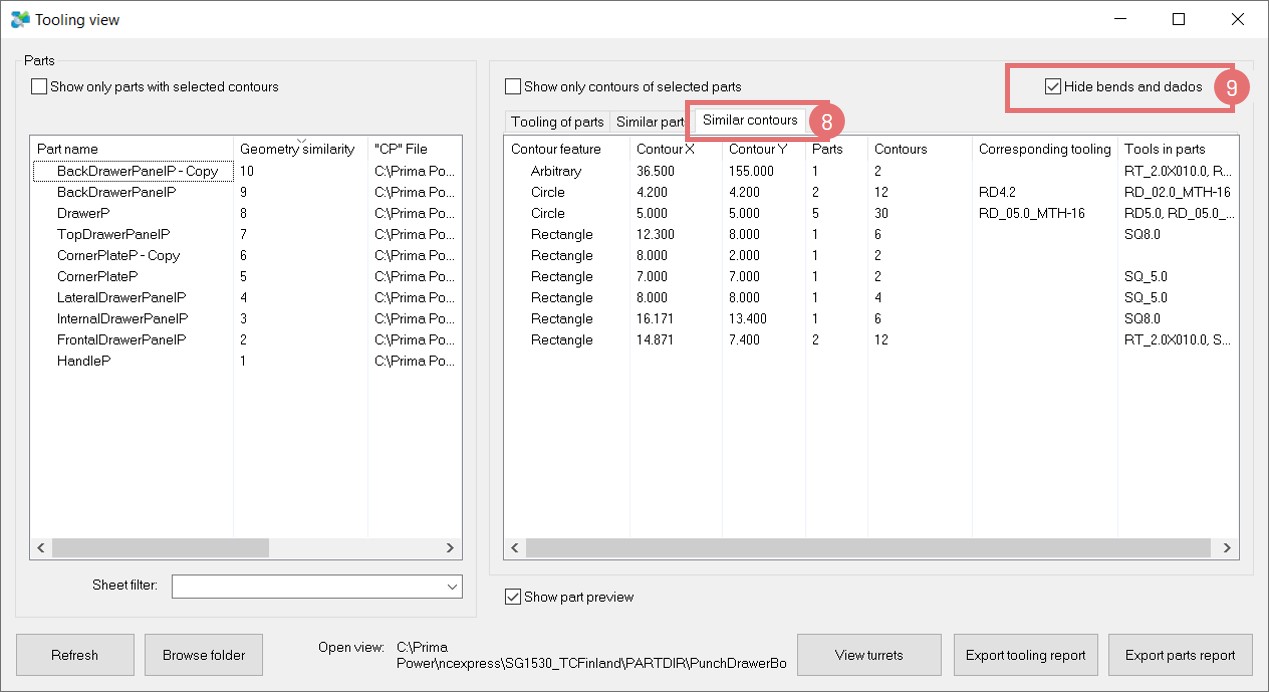This screenshot has width=1269, height=692.
Task: Click Export tooling report button
Action: pyautogui.click(x=1025, y=655)
